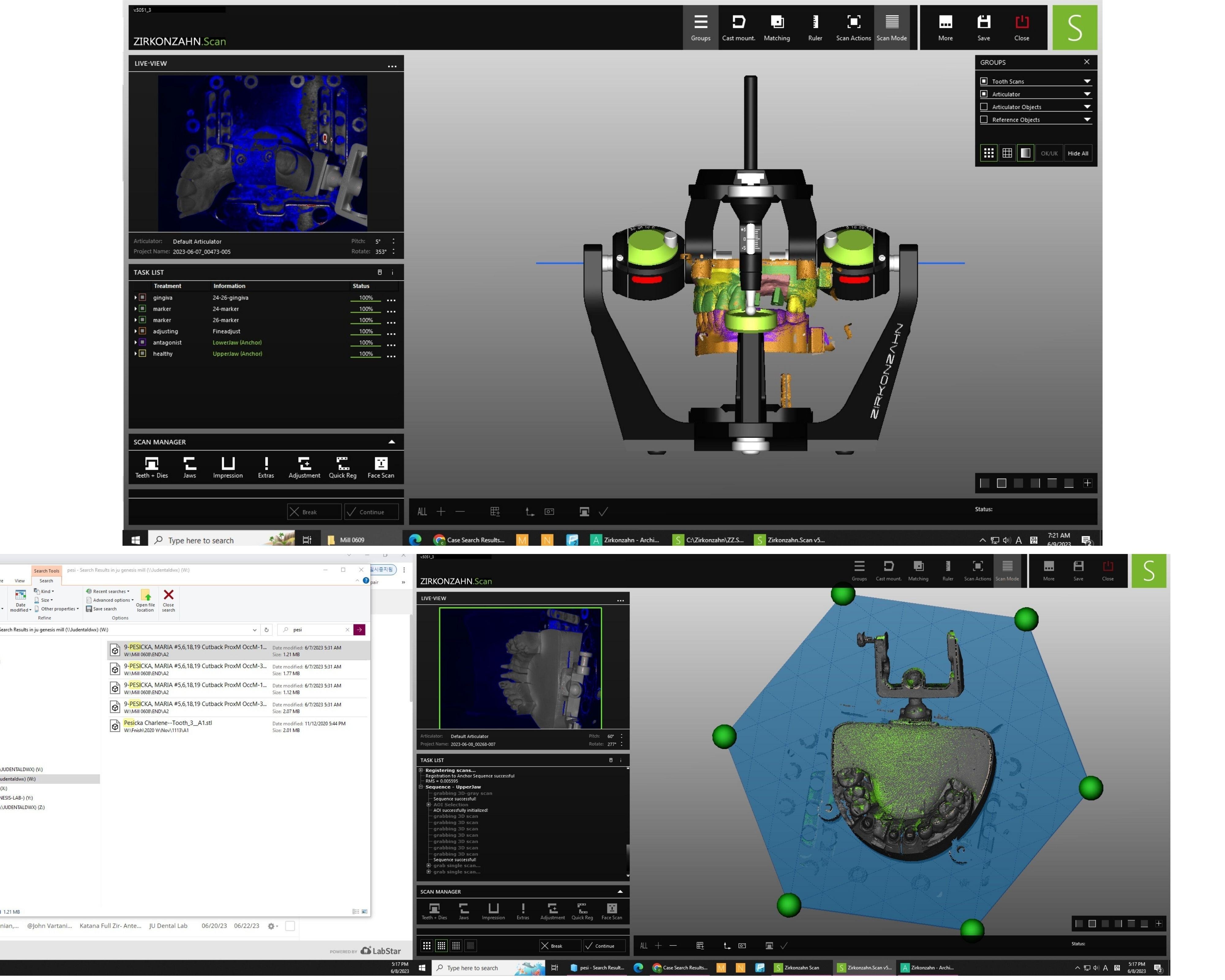Open Extras in the articulator window Scan Manager
This screenshot has width=1225, height=980.
(x=266, y=468)
